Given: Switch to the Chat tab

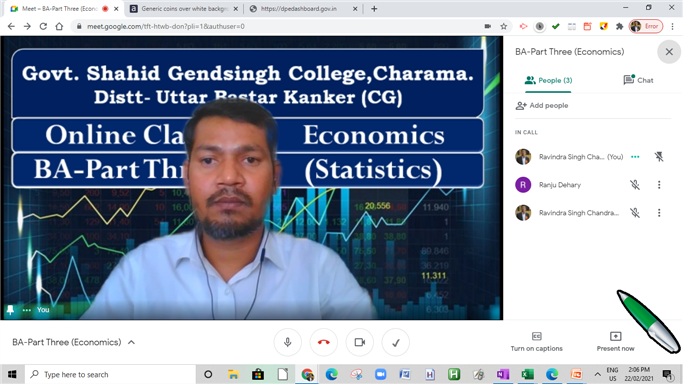Looking at the screenshot, I should point(639,80).
